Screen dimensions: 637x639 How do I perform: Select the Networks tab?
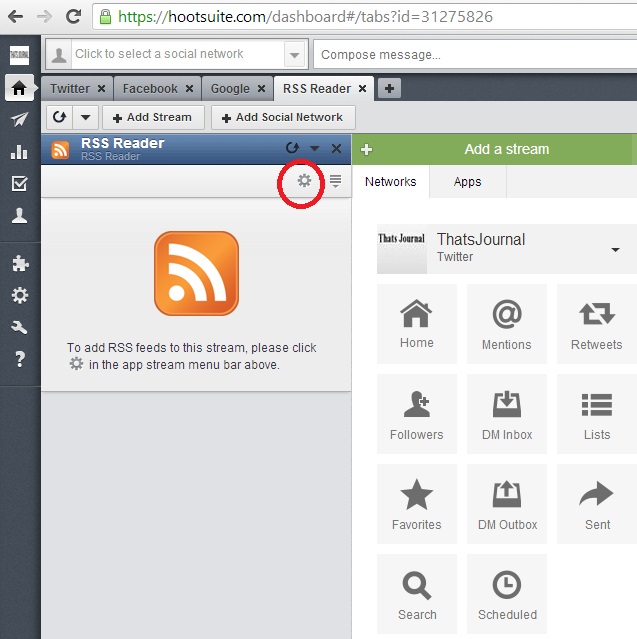tap(390, 182)
